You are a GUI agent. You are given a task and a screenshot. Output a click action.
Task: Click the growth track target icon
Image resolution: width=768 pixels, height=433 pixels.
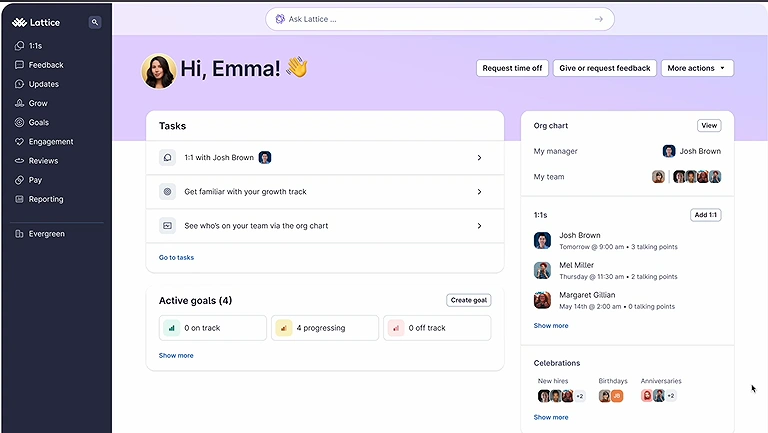(168, 192)
